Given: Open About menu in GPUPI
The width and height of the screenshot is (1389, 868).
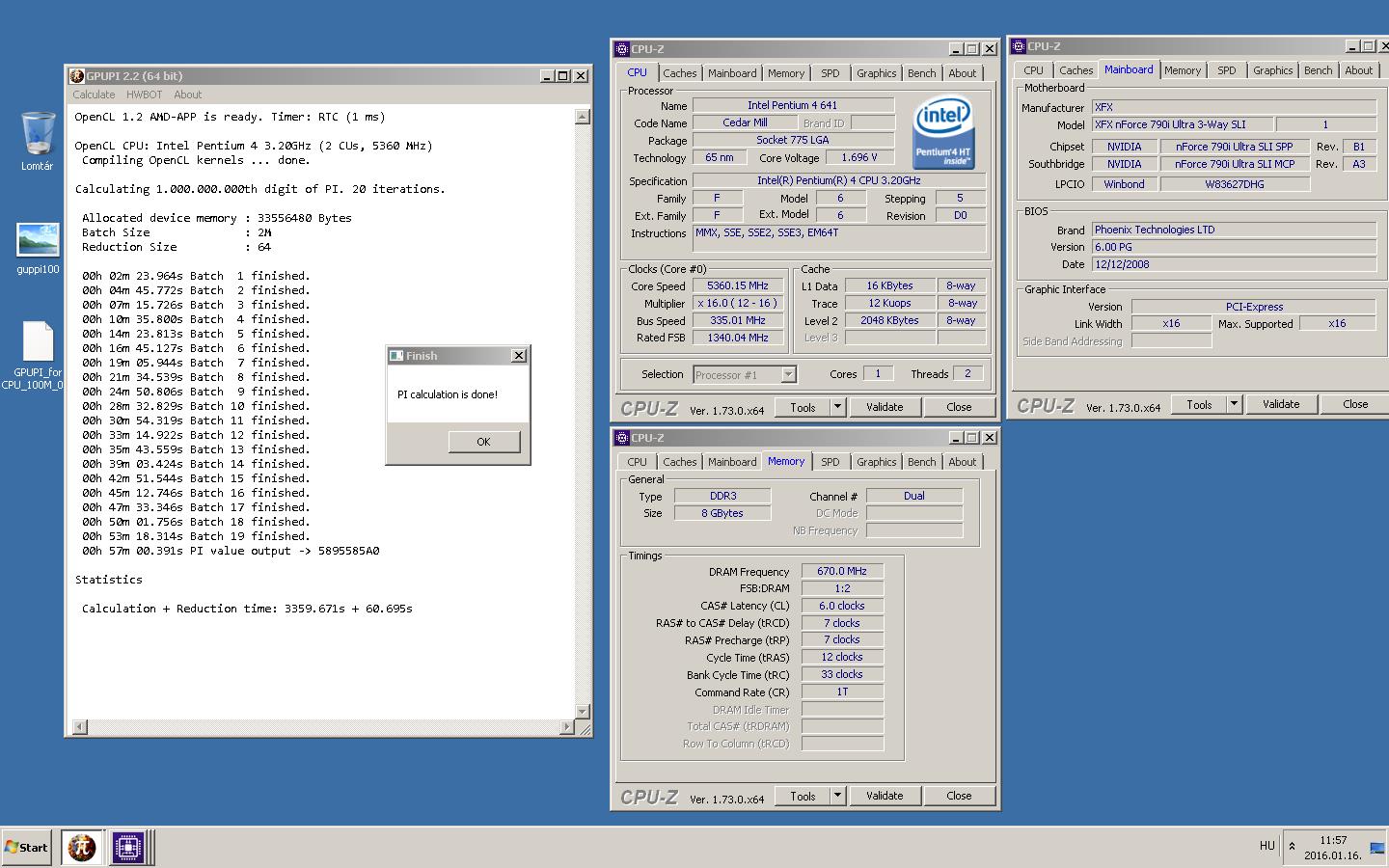Looking at the screenshot, I should point(187,95).
